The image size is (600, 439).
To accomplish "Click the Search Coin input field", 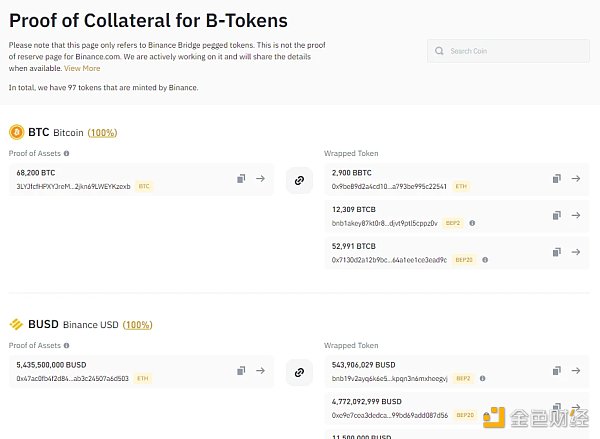I will [508, 51].
